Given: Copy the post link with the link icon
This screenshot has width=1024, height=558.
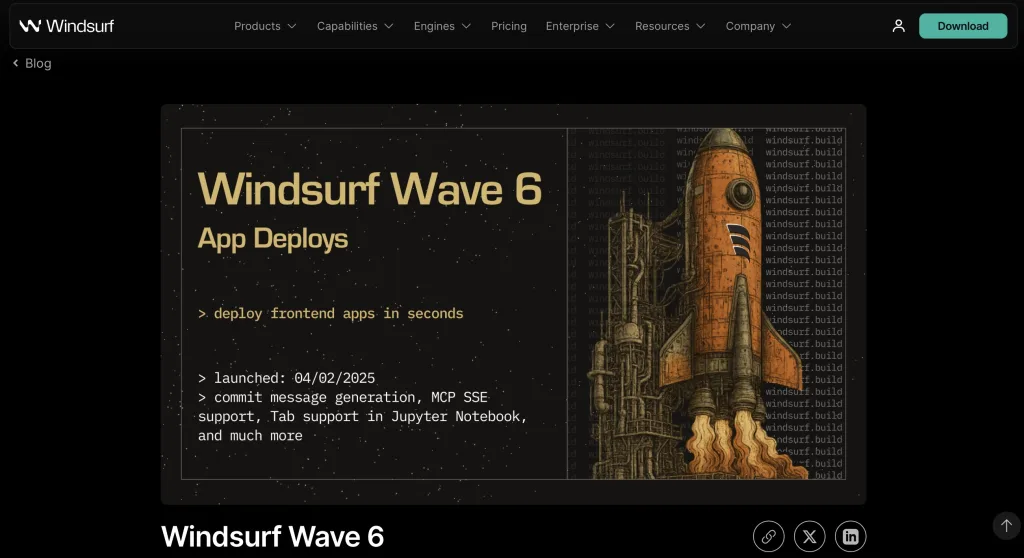Looking at the screenshot, I should coord(769,536).
